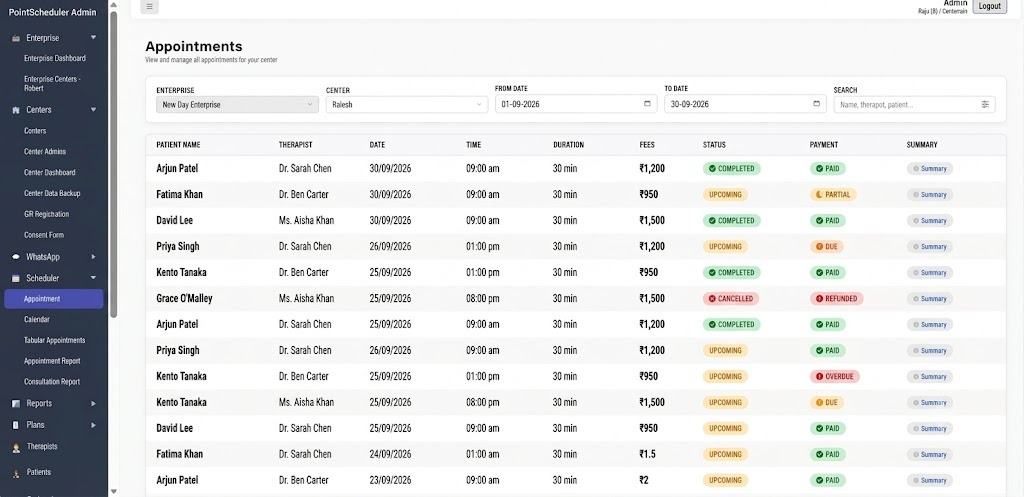
Task: Select the Appointment menu item
Action: click(x=54, y=299)
